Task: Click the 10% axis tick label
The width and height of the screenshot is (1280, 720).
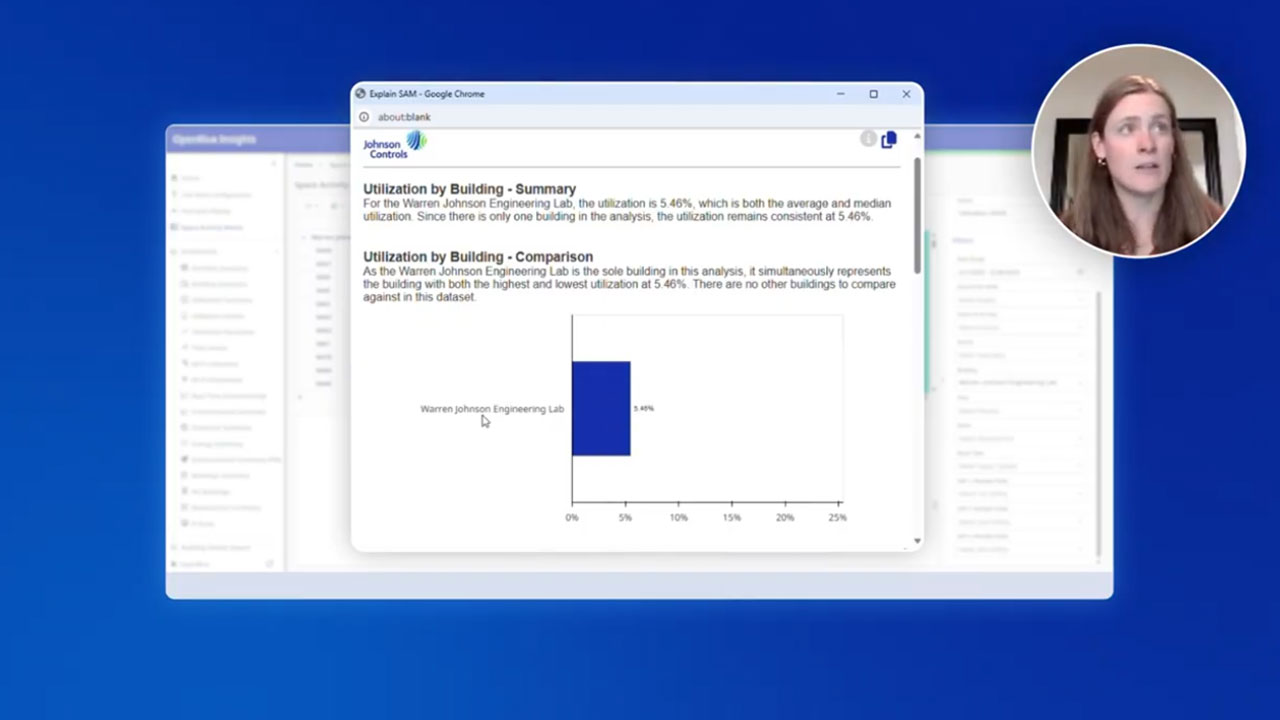Action: (678, 518)
